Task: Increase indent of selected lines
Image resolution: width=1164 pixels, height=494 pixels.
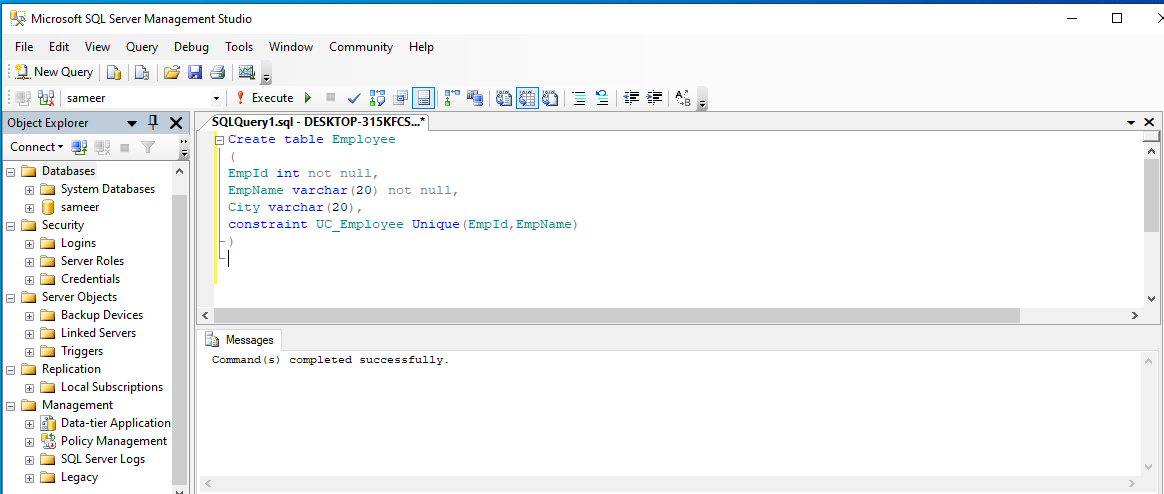Action: coord(655,98)
